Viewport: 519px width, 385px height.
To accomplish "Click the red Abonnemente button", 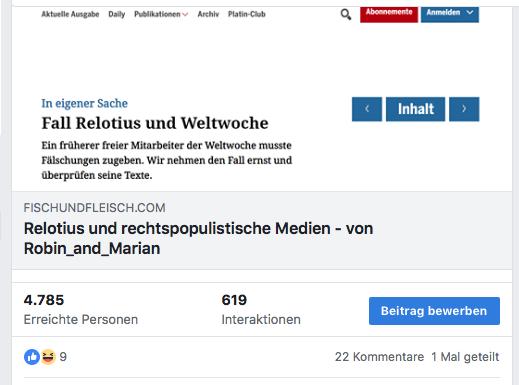I will click(x=389, y=14).
